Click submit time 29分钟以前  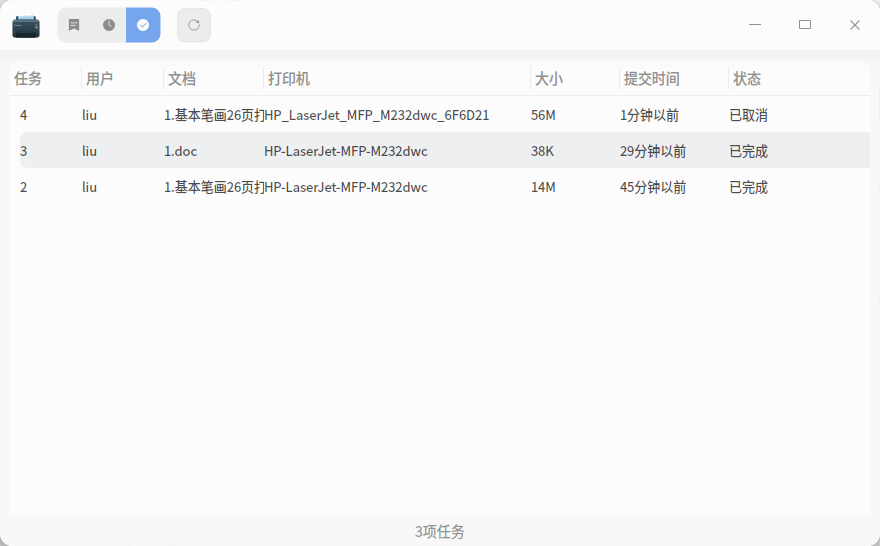[653, 152]
